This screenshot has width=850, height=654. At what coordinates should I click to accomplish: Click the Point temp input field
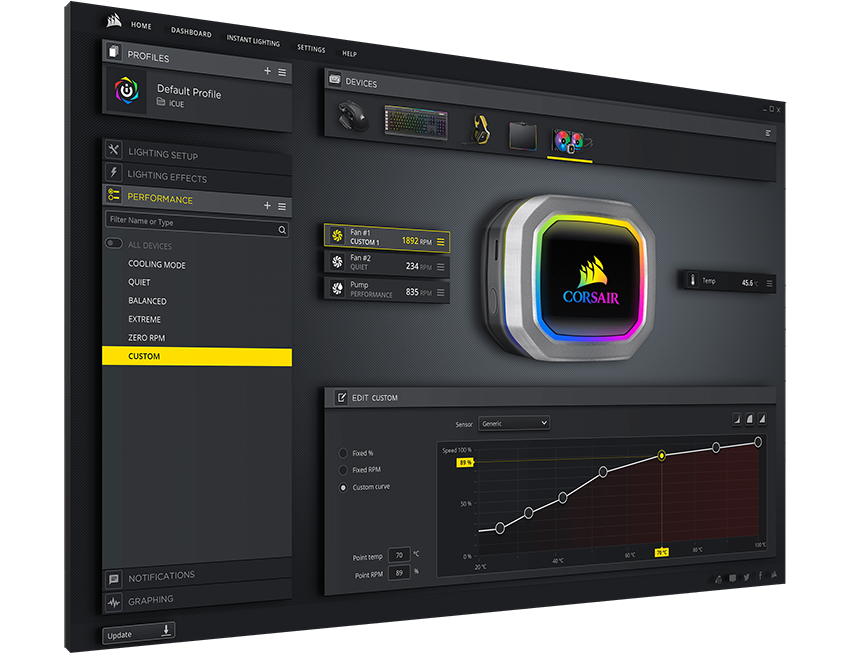click(400, 555)
